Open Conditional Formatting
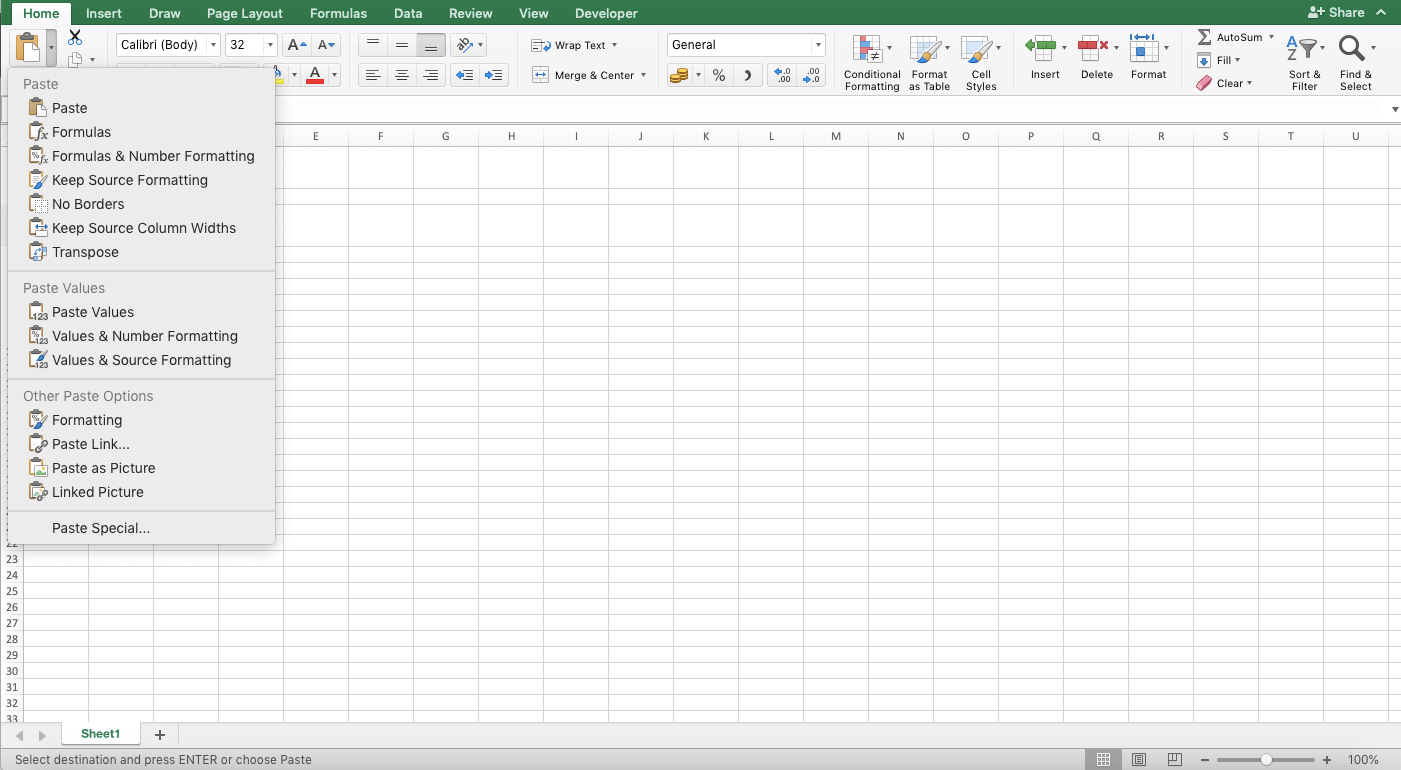Screen dimensions: 1401x770 click(871, 62)
